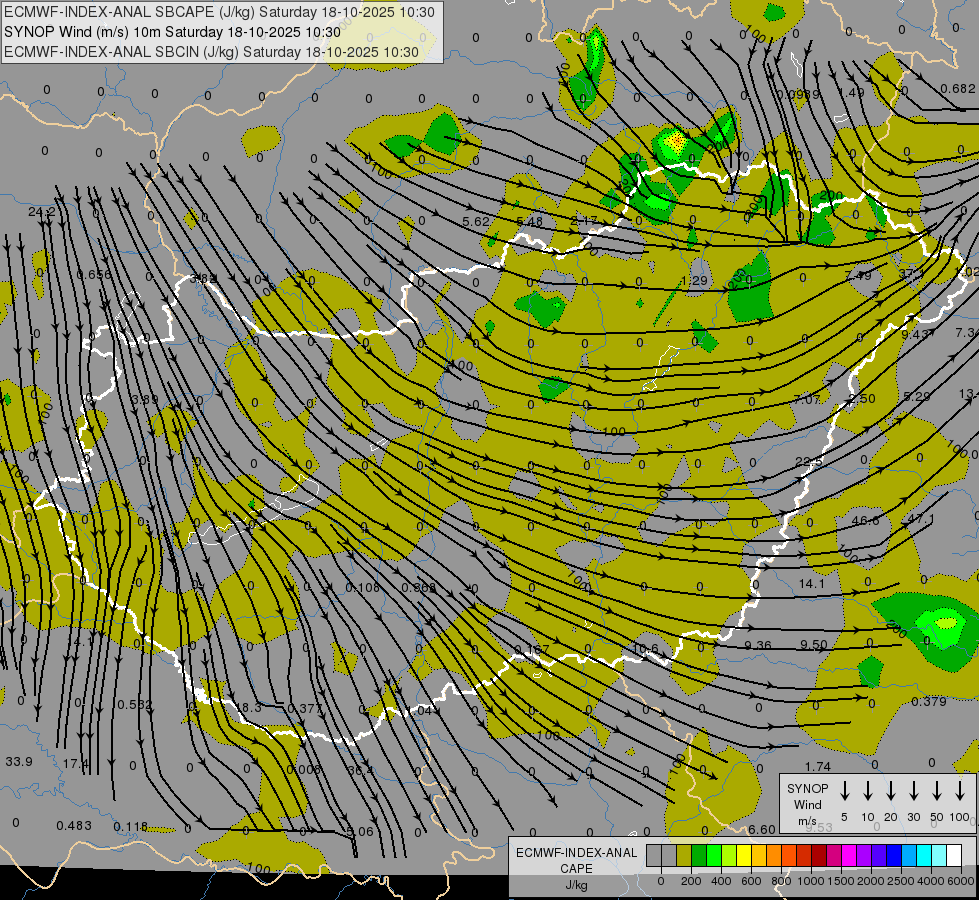This screenshot has width=979, height=900.
Task: Click the 5 m/s wind arrow in legend
Action: 844,791
